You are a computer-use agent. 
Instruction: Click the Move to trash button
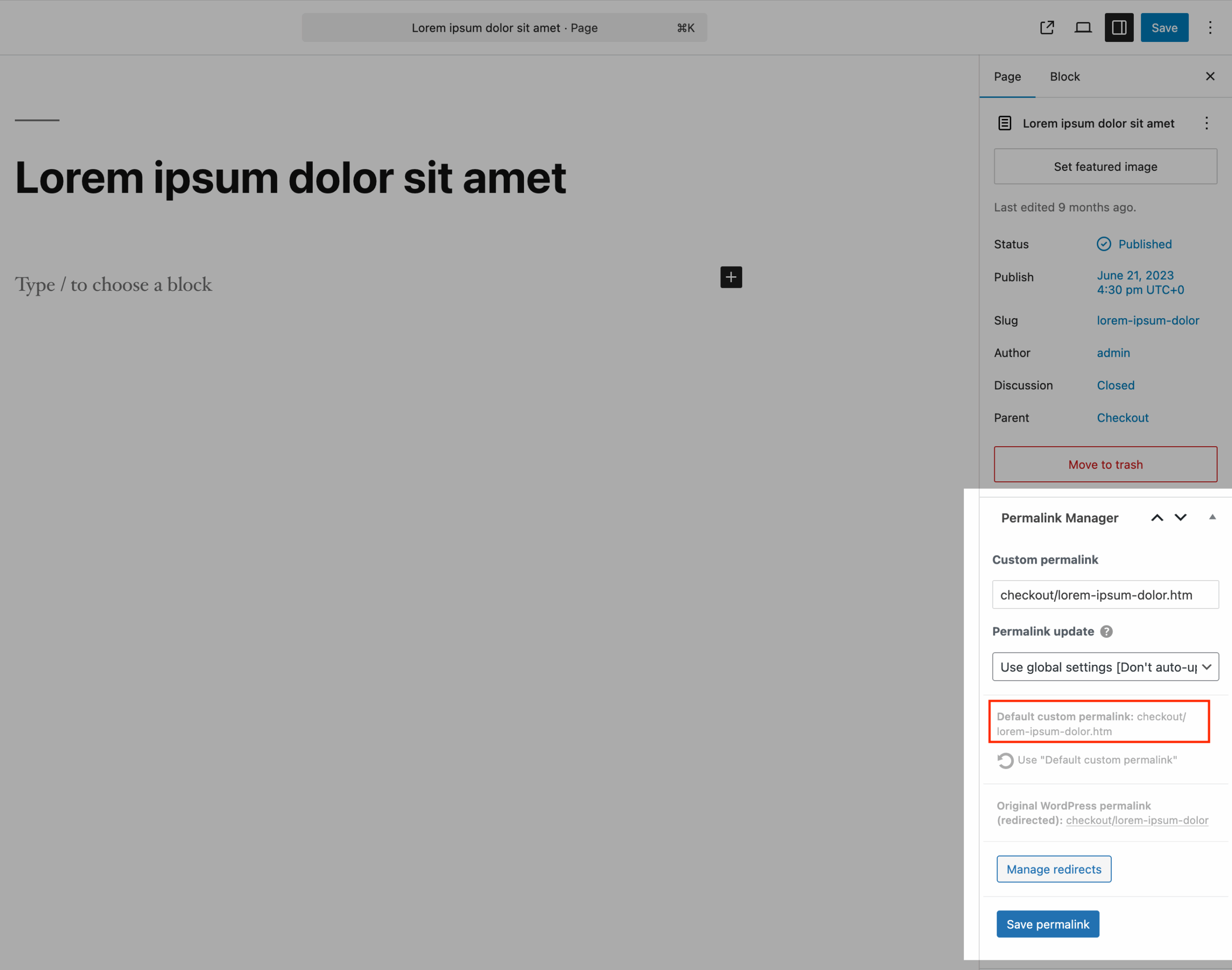pyautogui.click(x=1105, y=465)
